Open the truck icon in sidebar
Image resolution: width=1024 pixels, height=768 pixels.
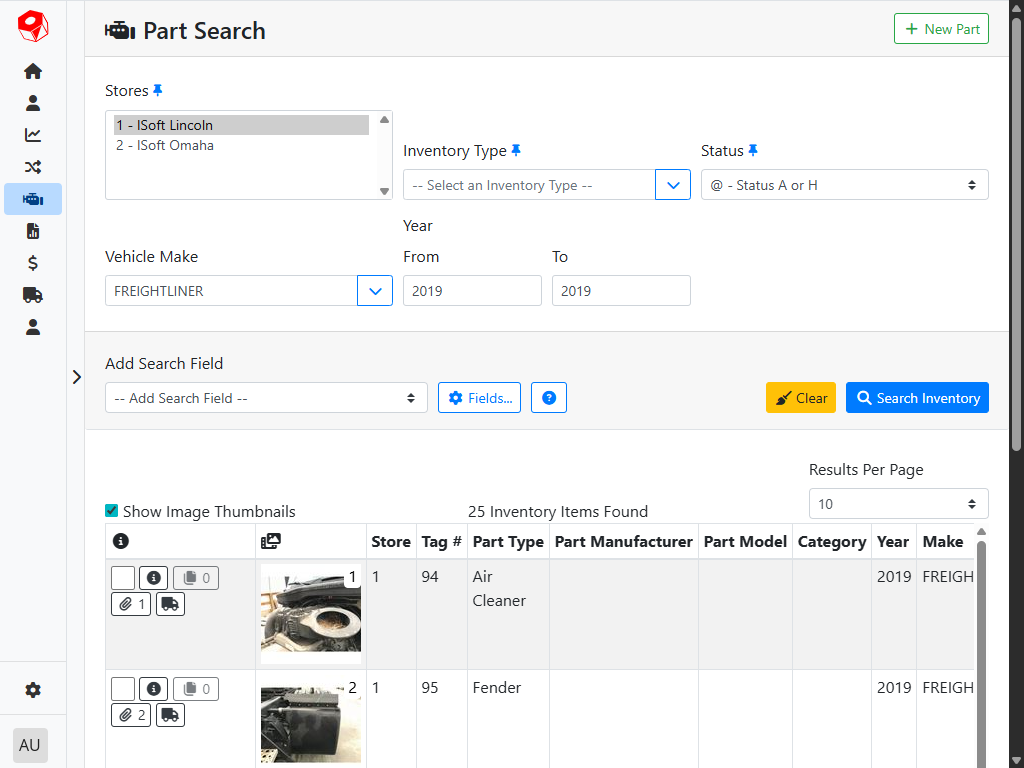click(x=33, y=295)
